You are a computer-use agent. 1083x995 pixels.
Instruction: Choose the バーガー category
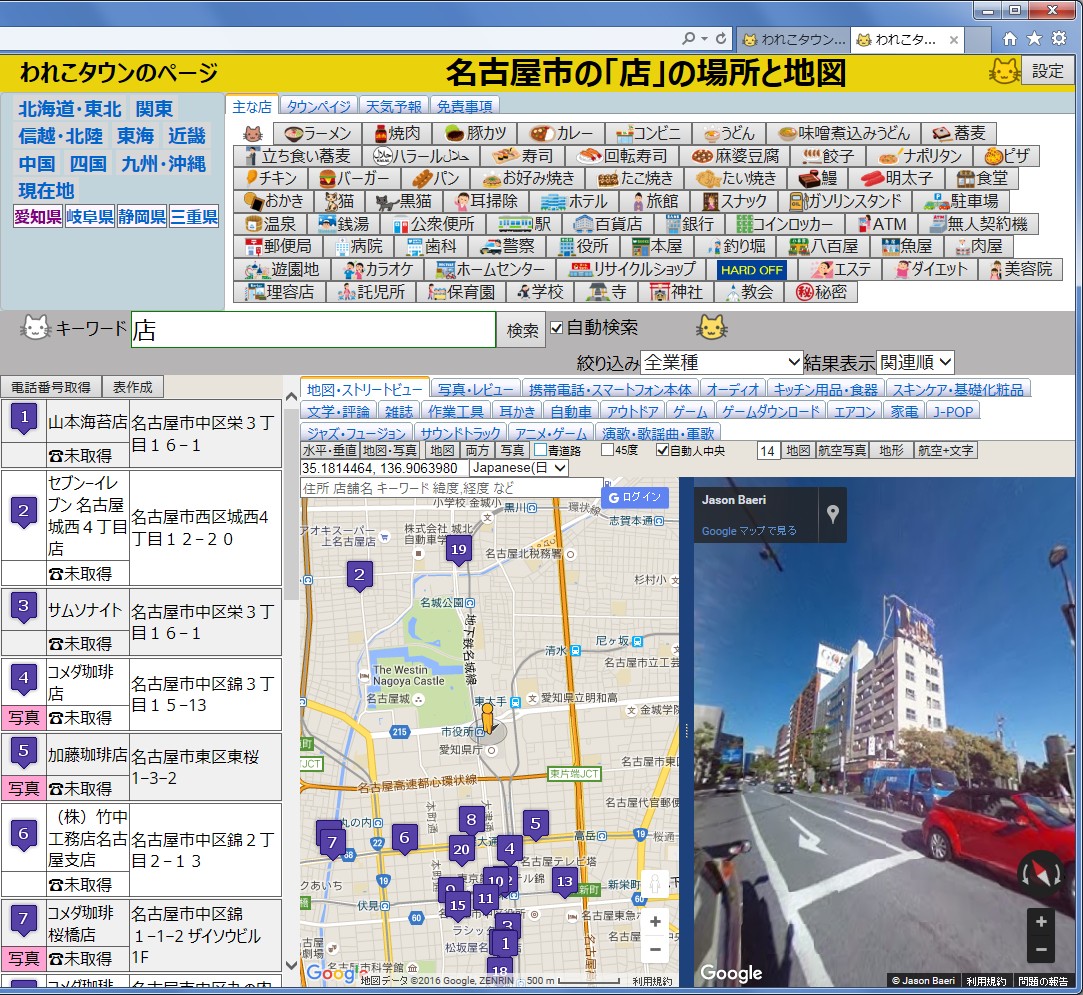[355, 179]
